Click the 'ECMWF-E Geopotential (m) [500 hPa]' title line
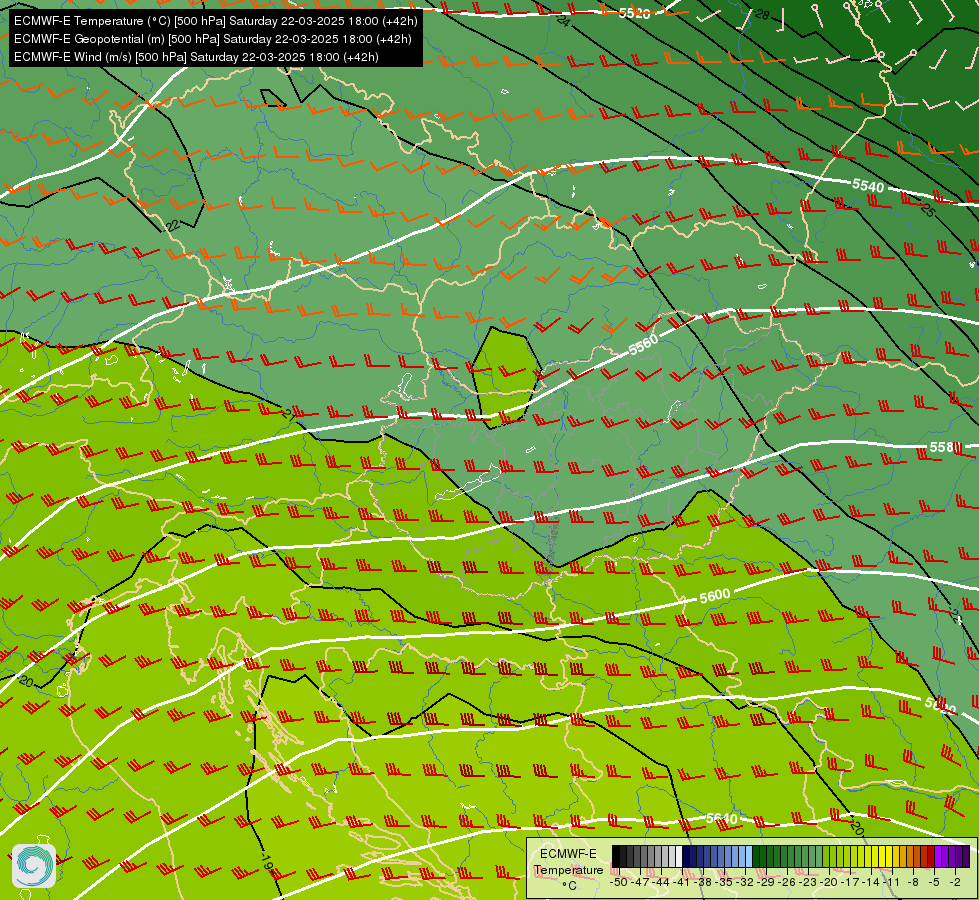This screenshot has height=900, width=979. 212,39
